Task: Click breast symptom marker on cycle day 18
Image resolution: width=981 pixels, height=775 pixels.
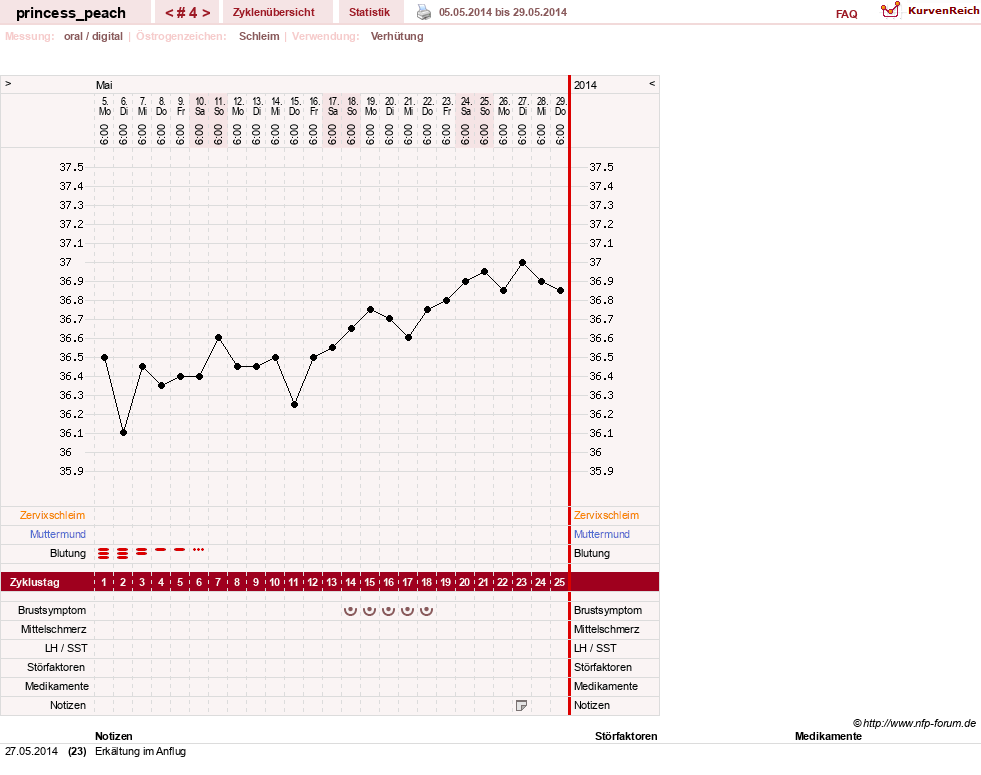Action: click(x=427, y=610)
